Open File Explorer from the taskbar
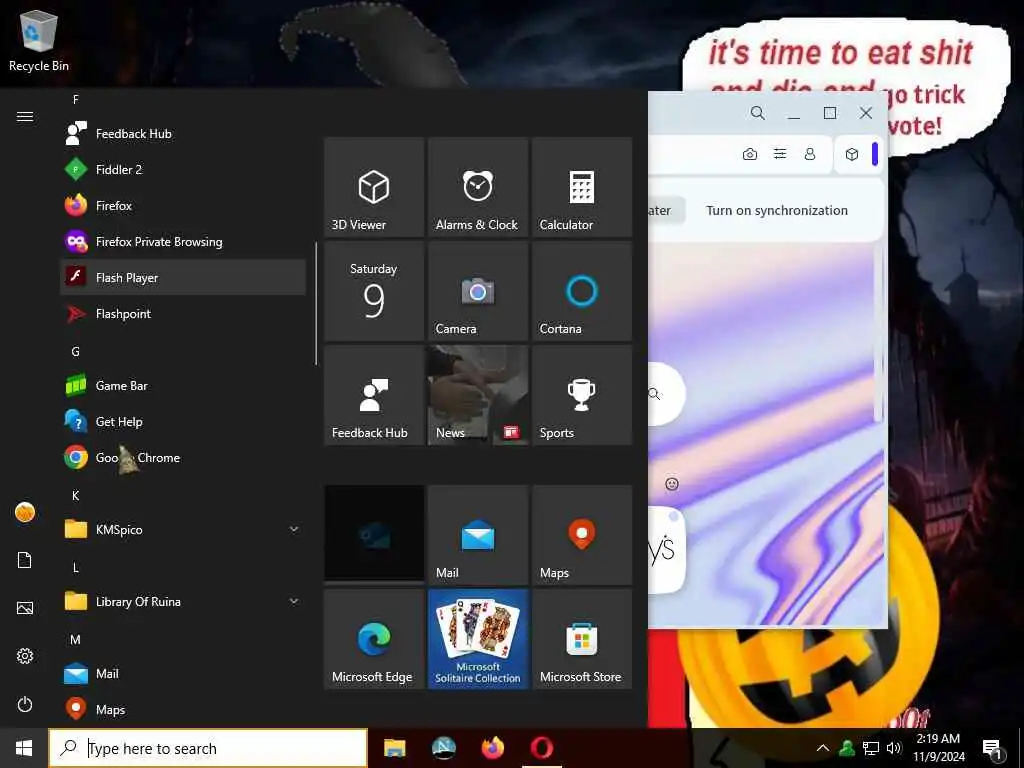Viewport: 1024px width, 768px height. click(394, 748)
